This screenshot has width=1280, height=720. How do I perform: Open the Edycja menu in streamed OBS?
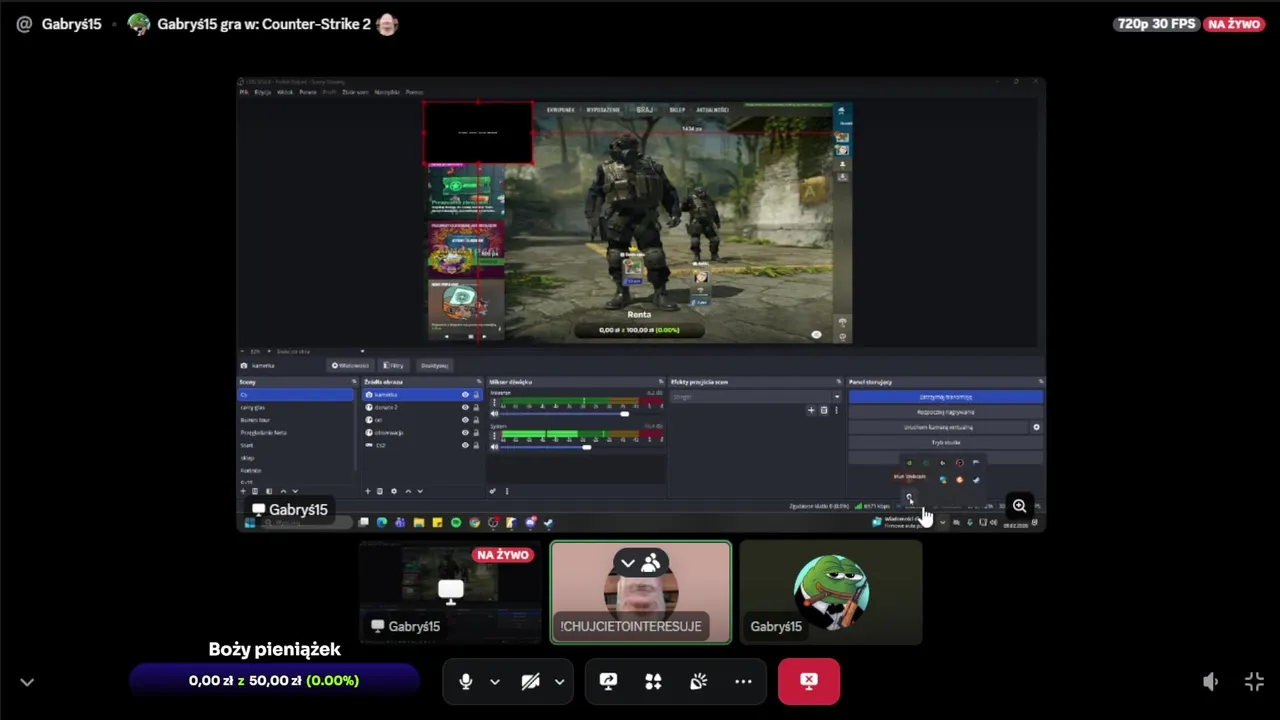(x=263, y=92)
